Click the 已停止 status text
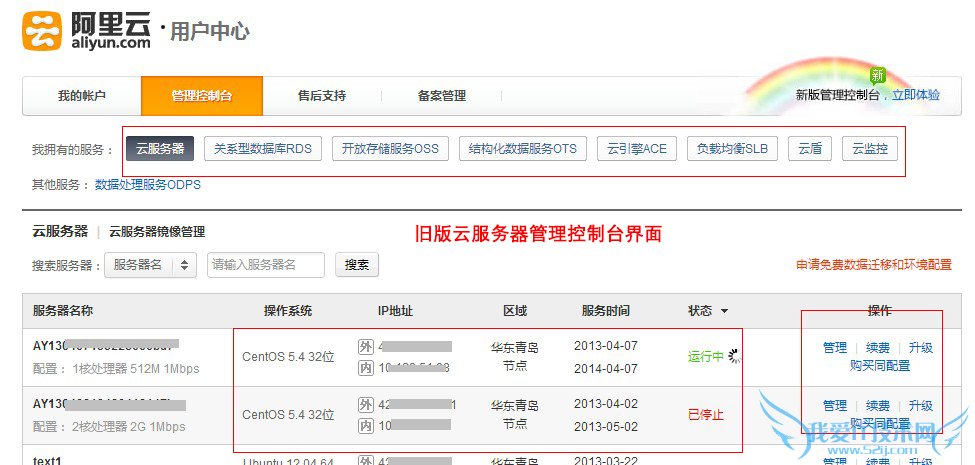This screenshot has width=975, height=465. (x=706, y=415)
